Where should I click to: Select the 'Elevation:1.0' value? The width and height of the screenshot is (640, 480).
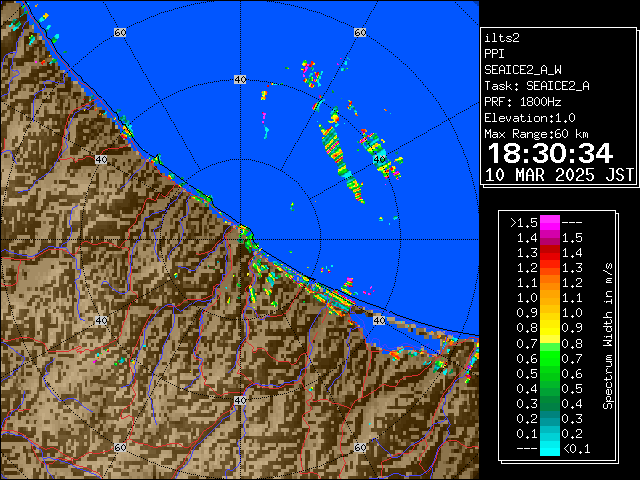(x=529, y=118)
